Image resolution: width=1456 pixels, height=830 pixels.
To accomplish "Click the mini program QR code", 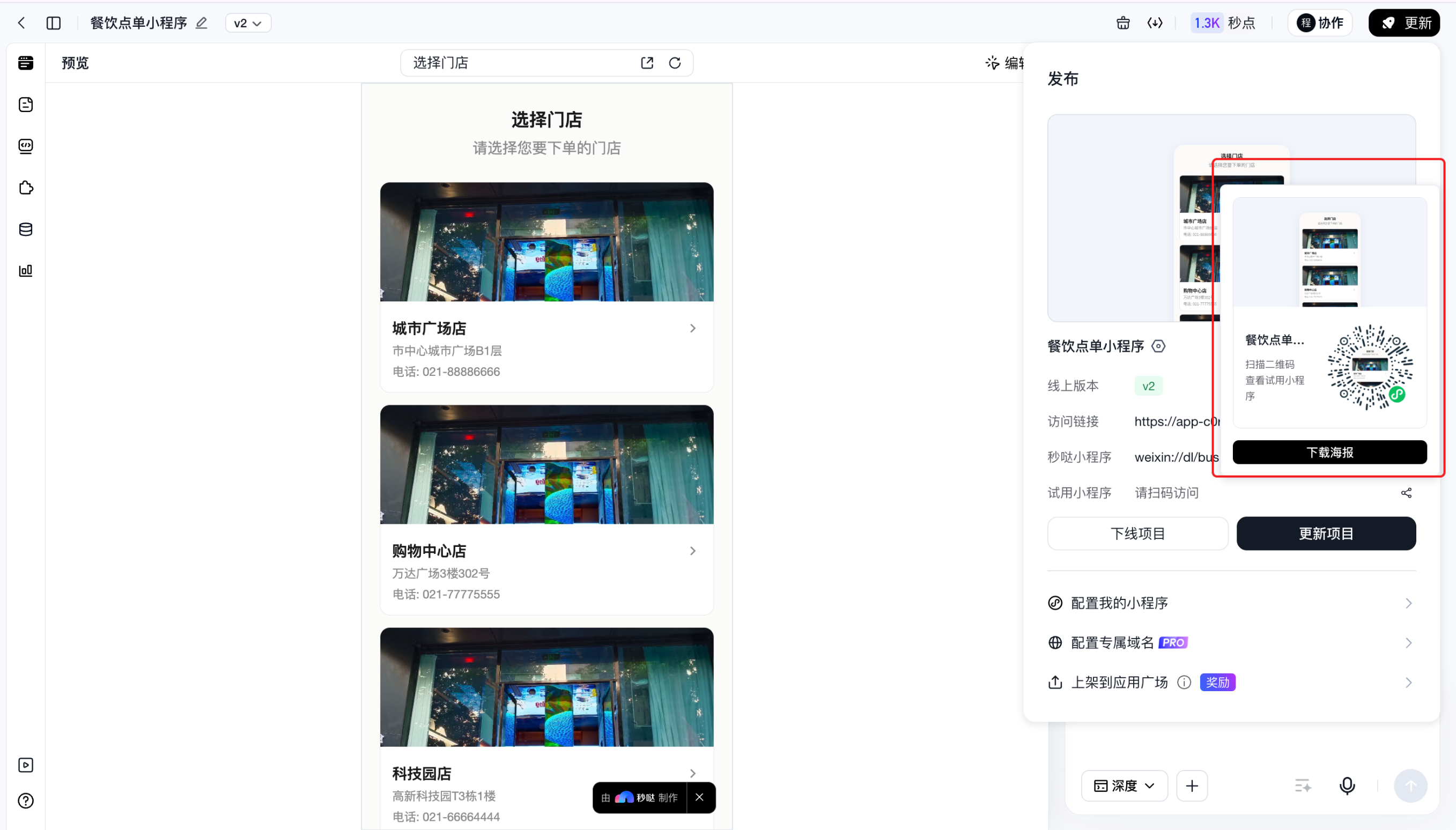I will 1370,368.
